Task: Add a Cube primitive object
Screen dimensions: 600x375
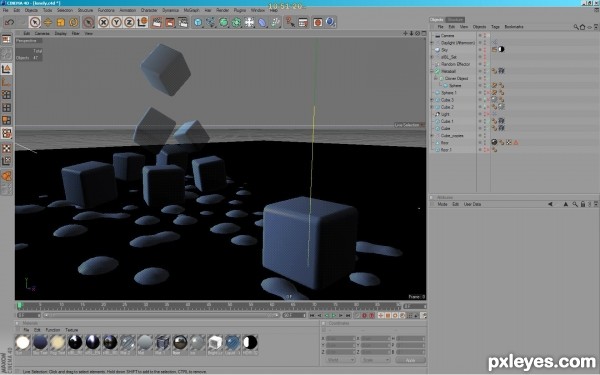Action: pos(198,22)
